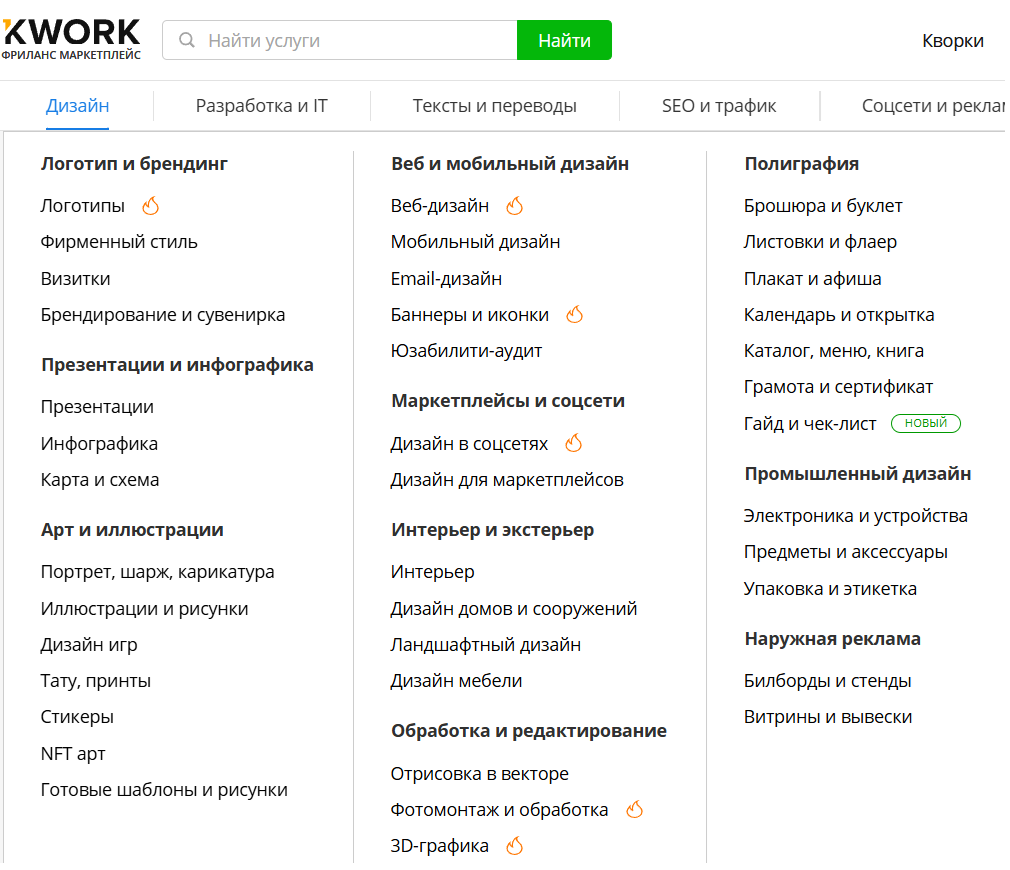This screenshot has width=1010, height=870.
Task: Click the flame icon beside 3D-графика
Action: pyautogui.click(x=514, y=845)
